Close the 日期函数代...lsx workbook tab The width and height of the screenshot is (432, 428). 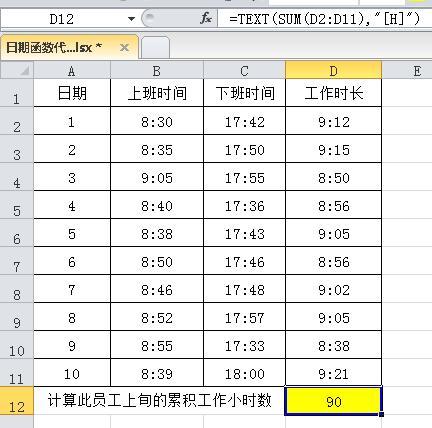124,48
